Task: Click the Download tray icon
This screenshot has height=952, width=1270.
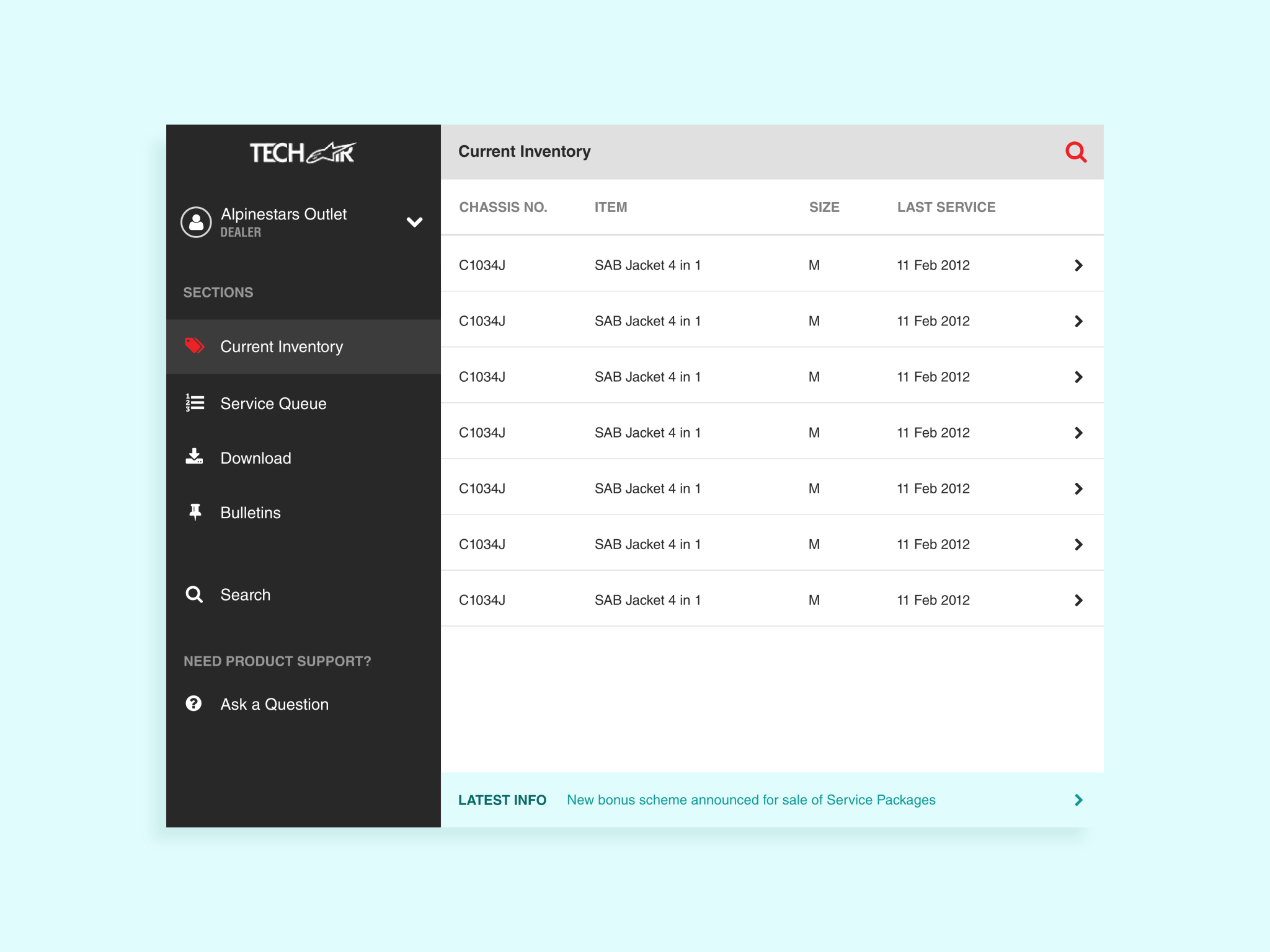Action: pos(194,457)
